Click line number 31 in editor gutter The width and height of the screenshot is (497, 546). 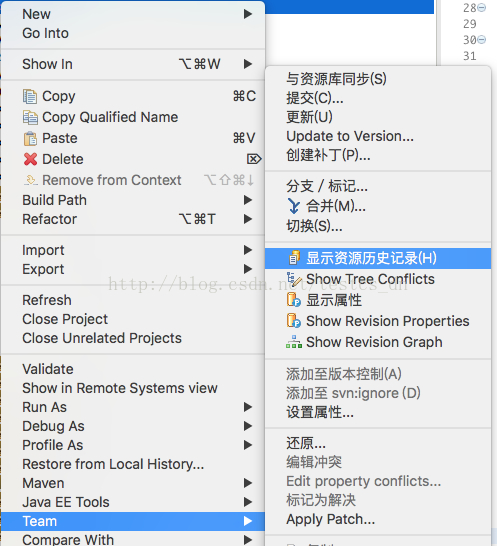(469, 56)
